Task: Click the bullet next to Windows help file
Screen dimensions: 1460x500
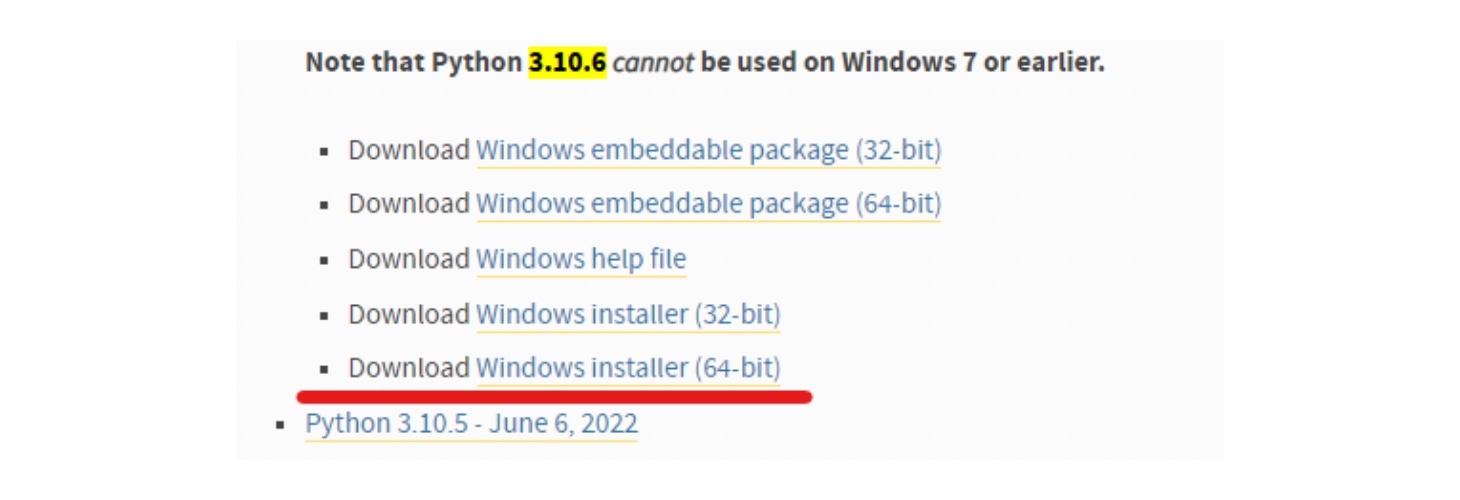Action: tap(324, 261)
